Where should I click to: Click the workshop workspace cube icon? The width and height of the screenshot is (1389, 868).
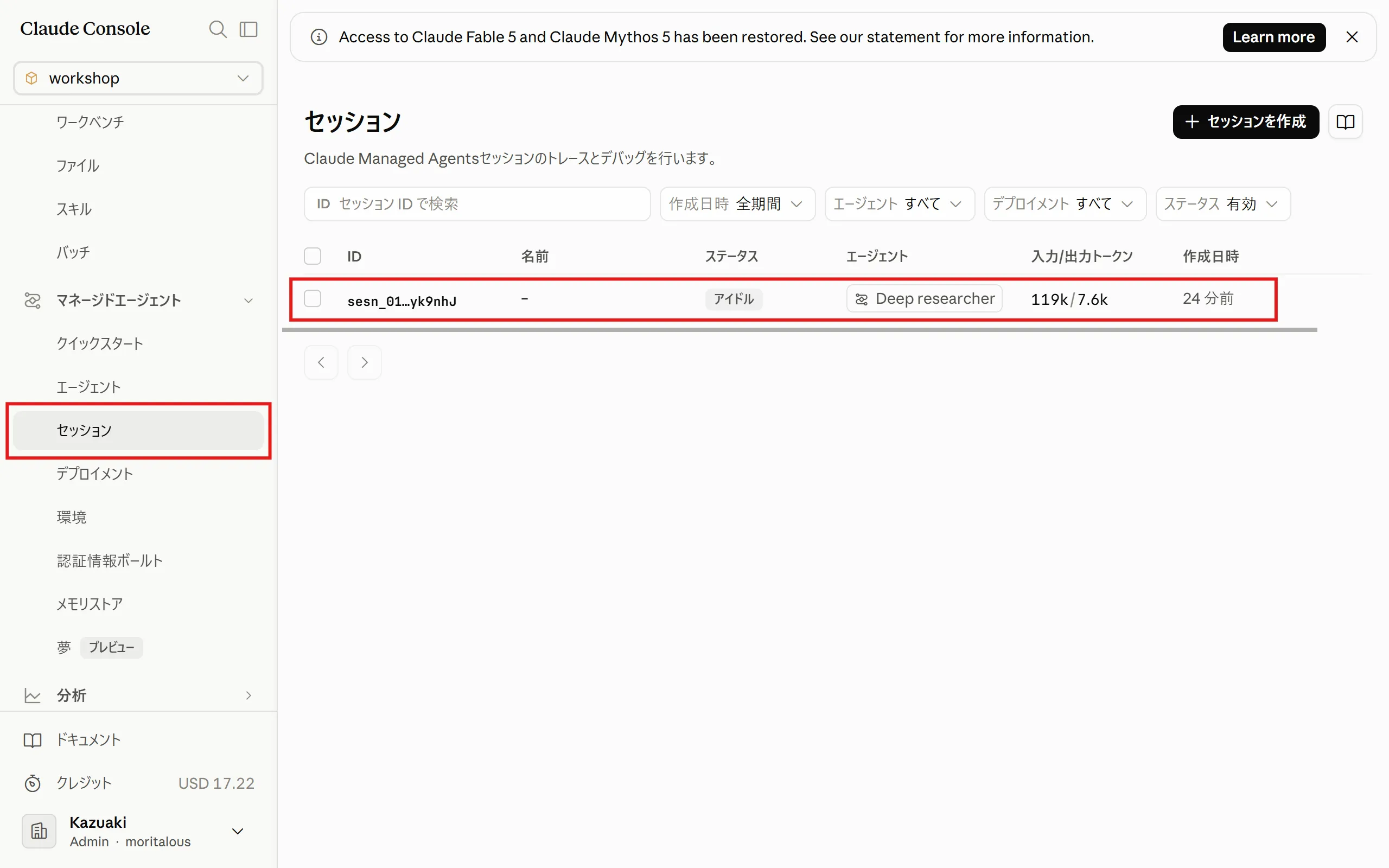32,78
